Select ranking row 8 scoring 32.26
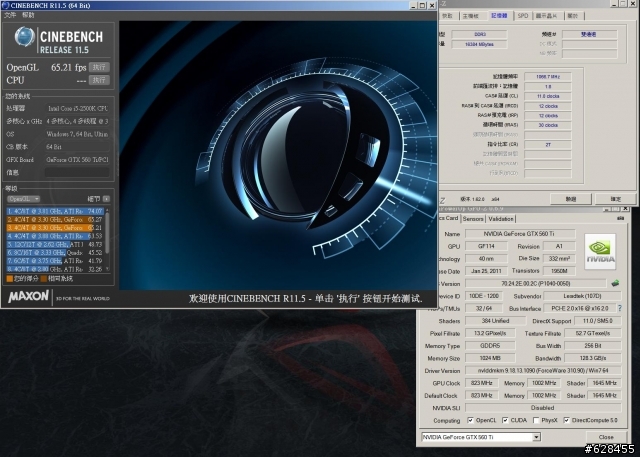Viewport: 640px width, 457px height. [x=55, y=269]
